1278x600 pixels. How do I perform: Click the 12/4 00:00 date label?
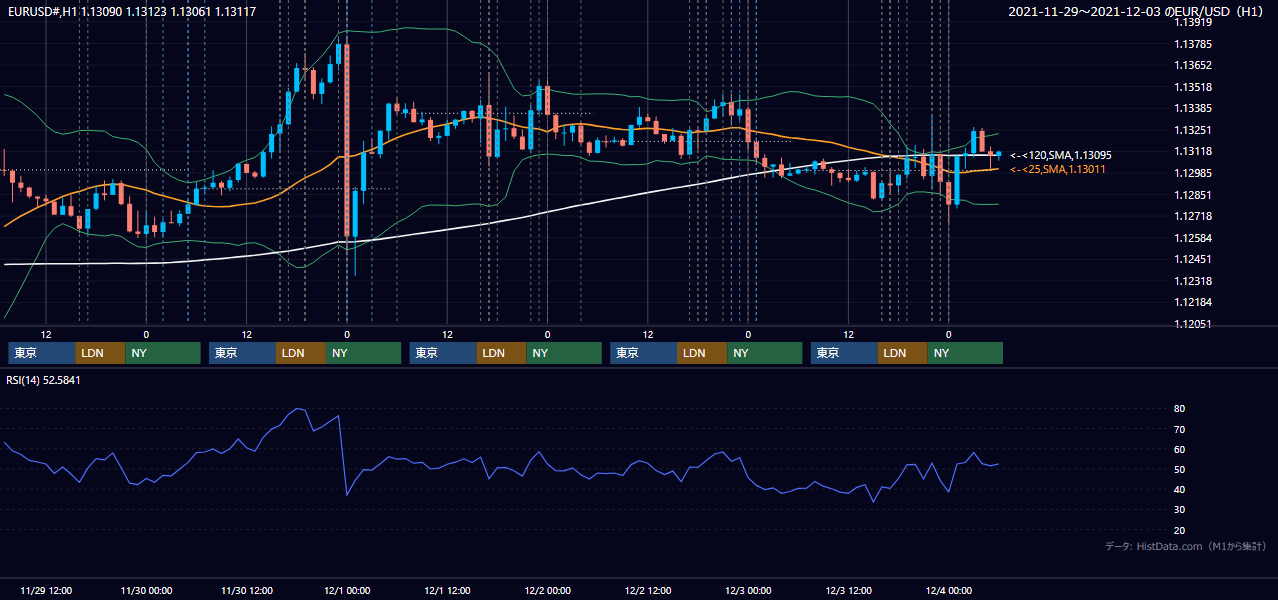click(949, 590)
